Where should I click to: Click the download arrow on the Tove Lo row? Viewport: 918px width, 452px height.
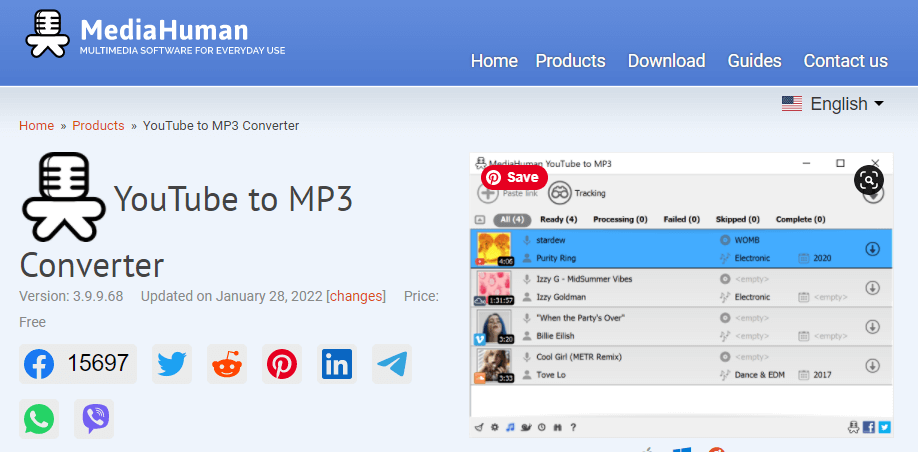point(872,366)
